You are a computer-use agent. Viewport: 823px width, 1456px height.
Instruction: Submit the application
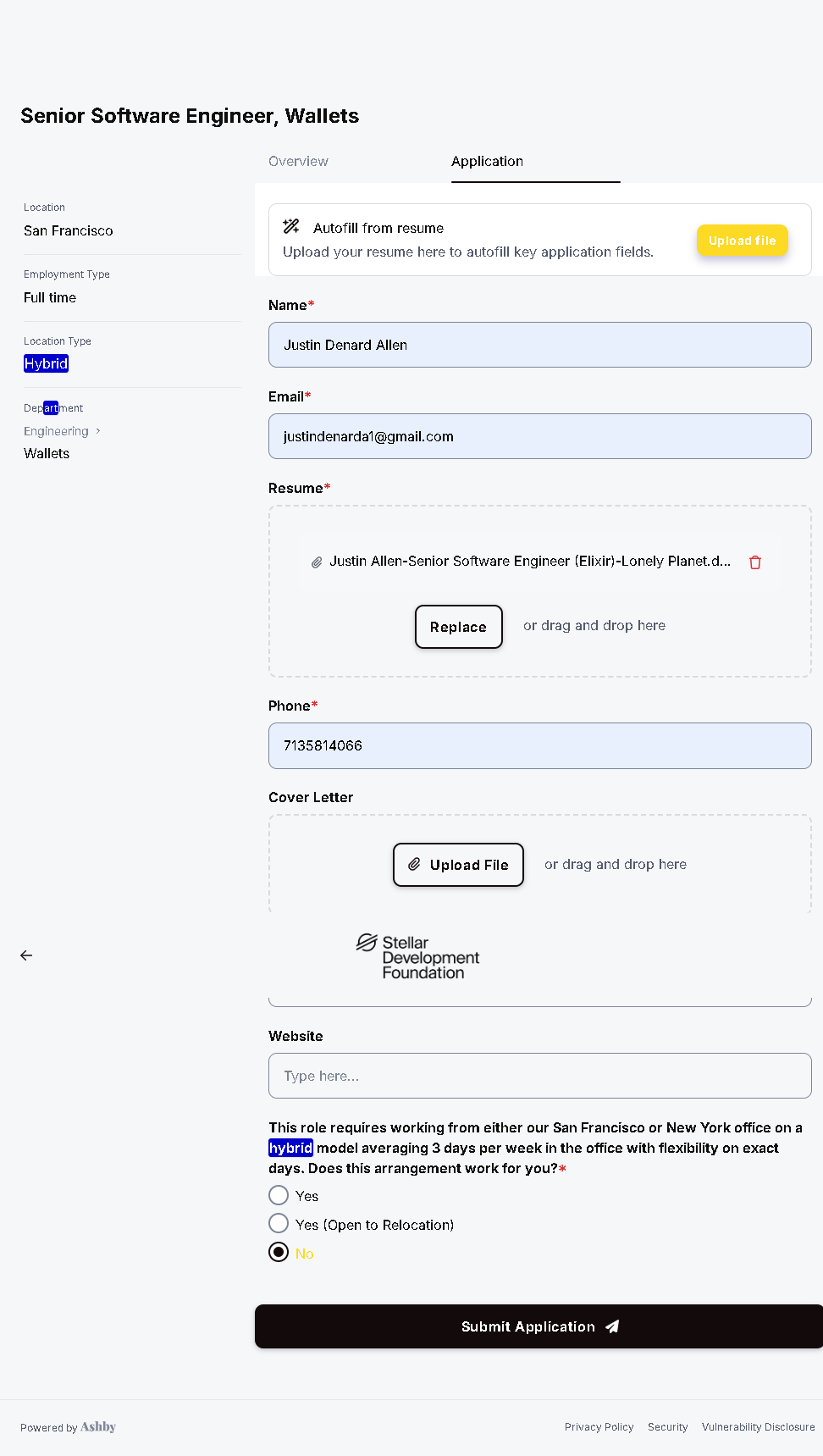pyautogui.click(x=539, y=1326)
